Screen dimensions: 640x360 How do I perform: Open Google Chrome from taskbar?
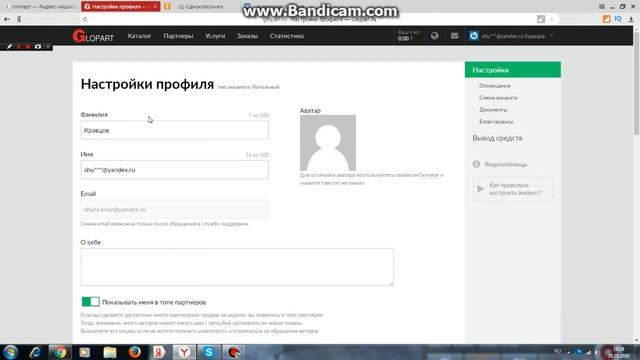click(60, 352)
